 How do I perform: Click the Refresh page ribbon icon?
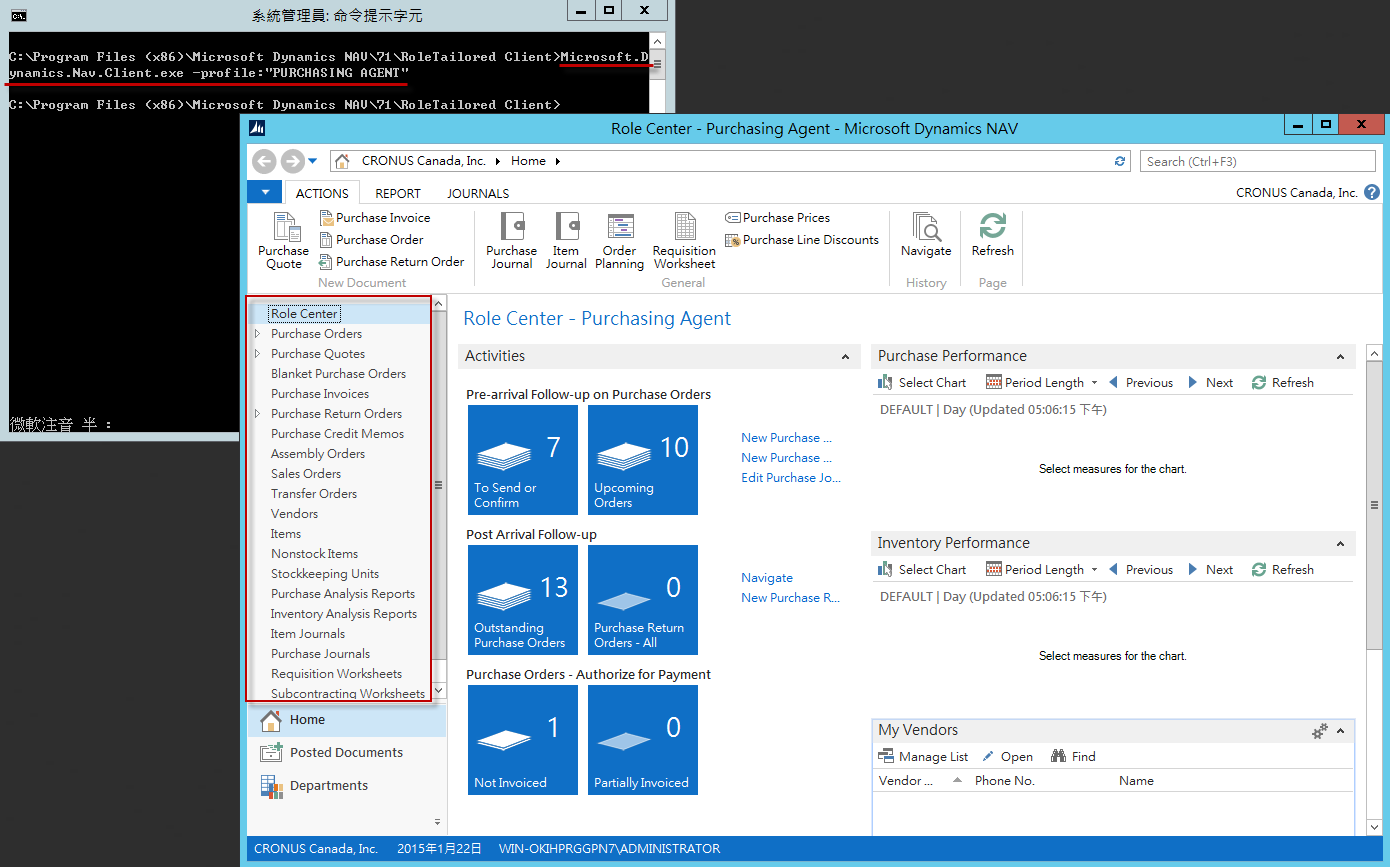pyautogui.click(x=992, y=236)
